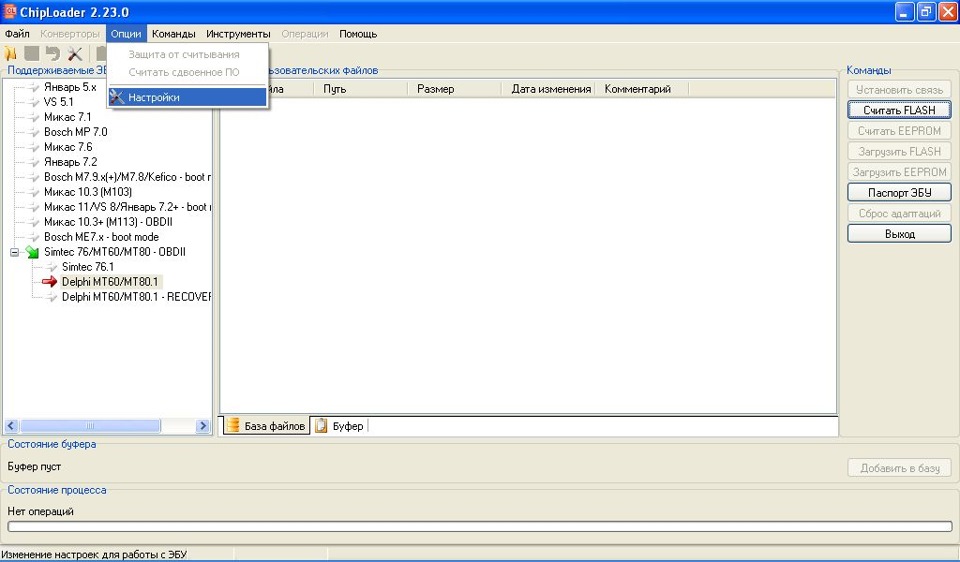The height and width of the screenshot is (562, 960).
Task: Select Микас 7.1 in the ECU tree
Action: click(67, 117)
